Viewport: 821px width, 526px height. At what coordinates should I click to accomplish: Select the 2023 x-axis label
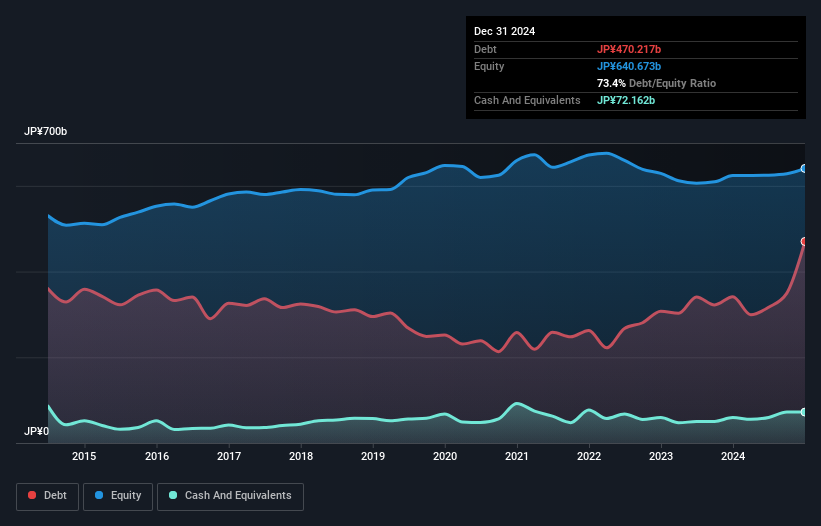[x=661, y=456]
